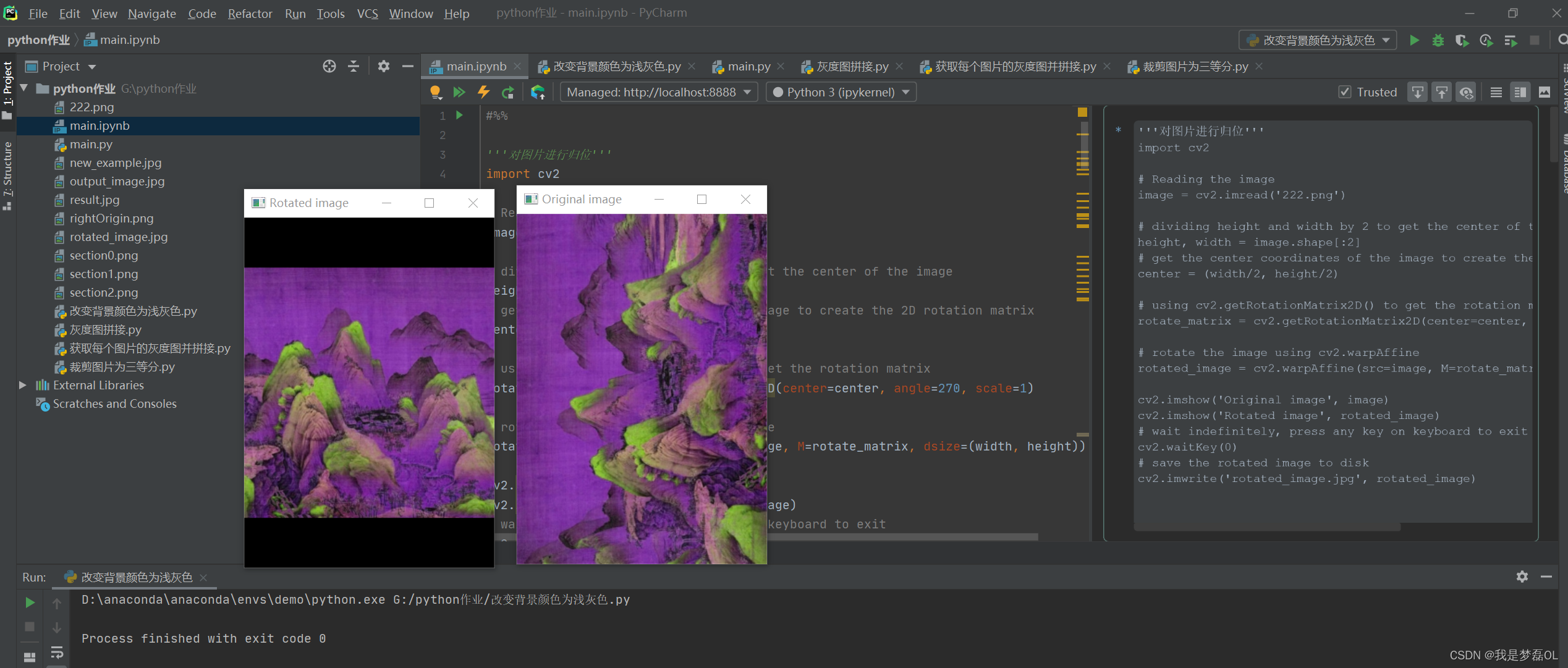This screenshot has height=668, width=1568.
Task: Toggle the Trusted notebook checkbox
Action: pyautogui.click(x=1345, y=91)
